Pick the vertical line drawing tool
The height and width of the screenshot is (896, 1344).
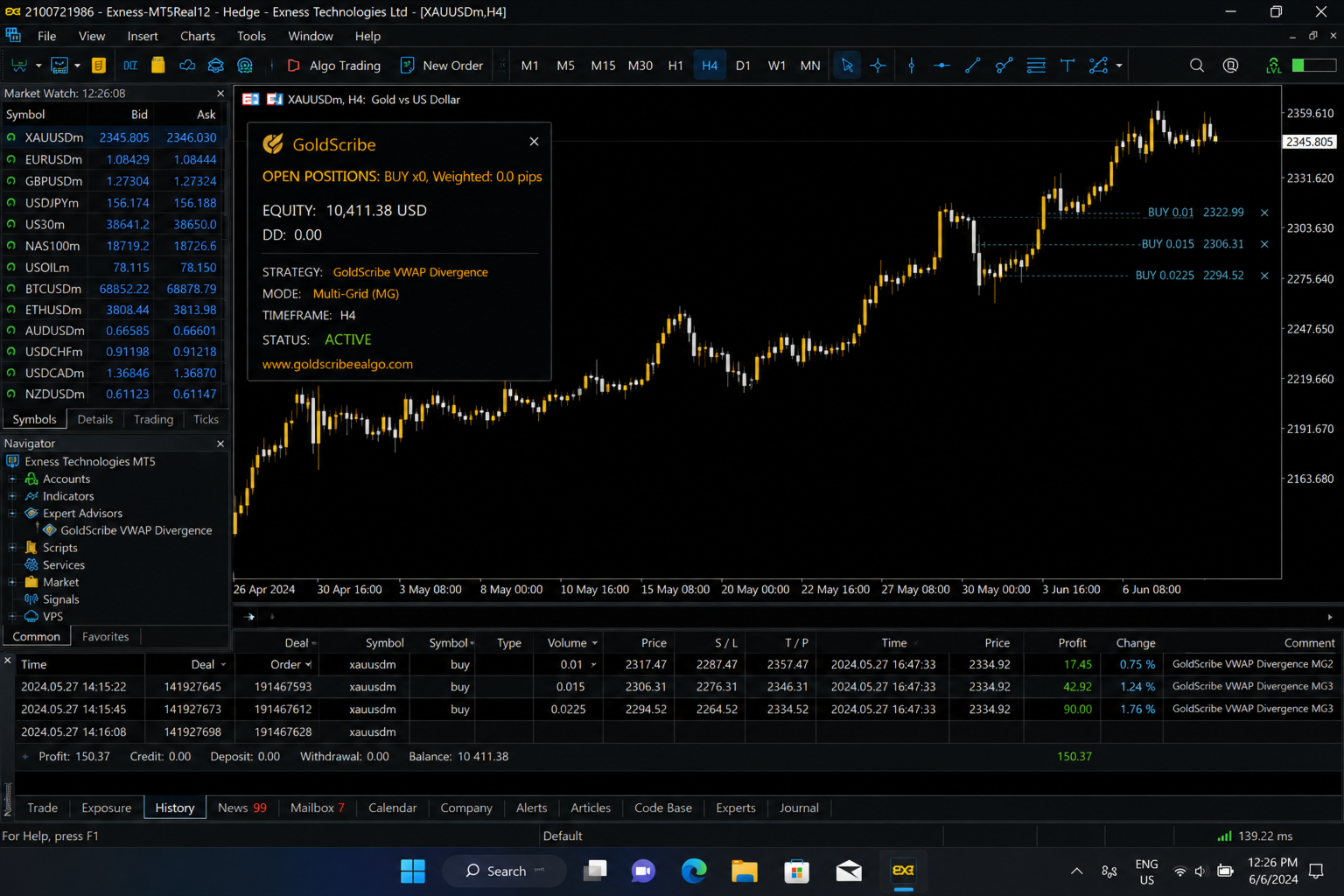pyautogui.click(x=911, y=66)
